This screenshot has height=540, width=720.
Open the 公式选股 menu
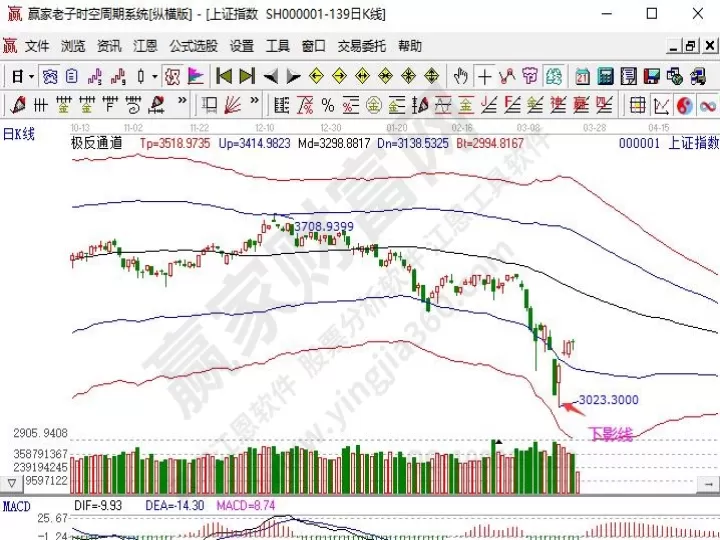193,46
